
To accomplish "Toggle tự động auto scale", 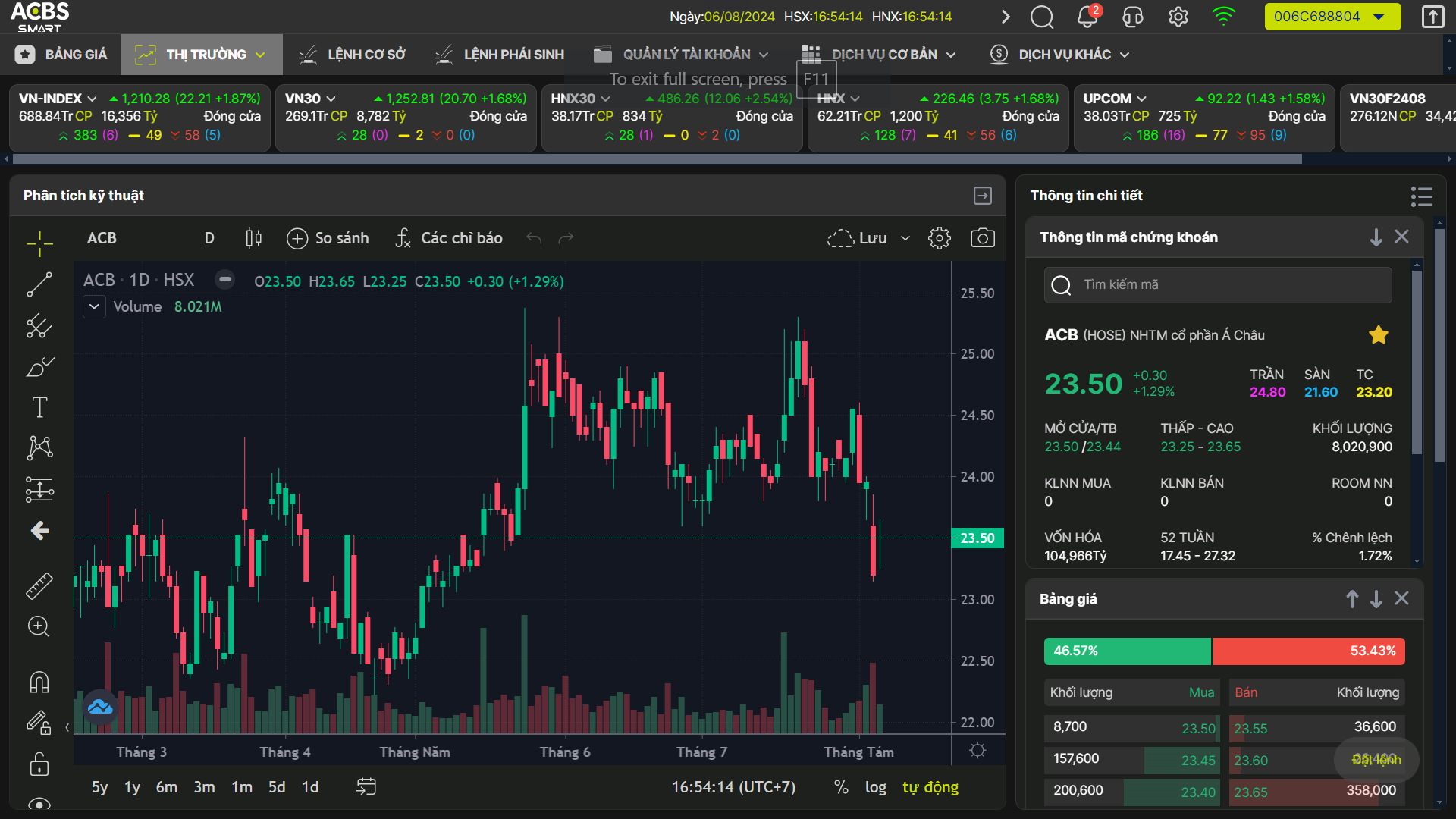I will coord(930,787).
